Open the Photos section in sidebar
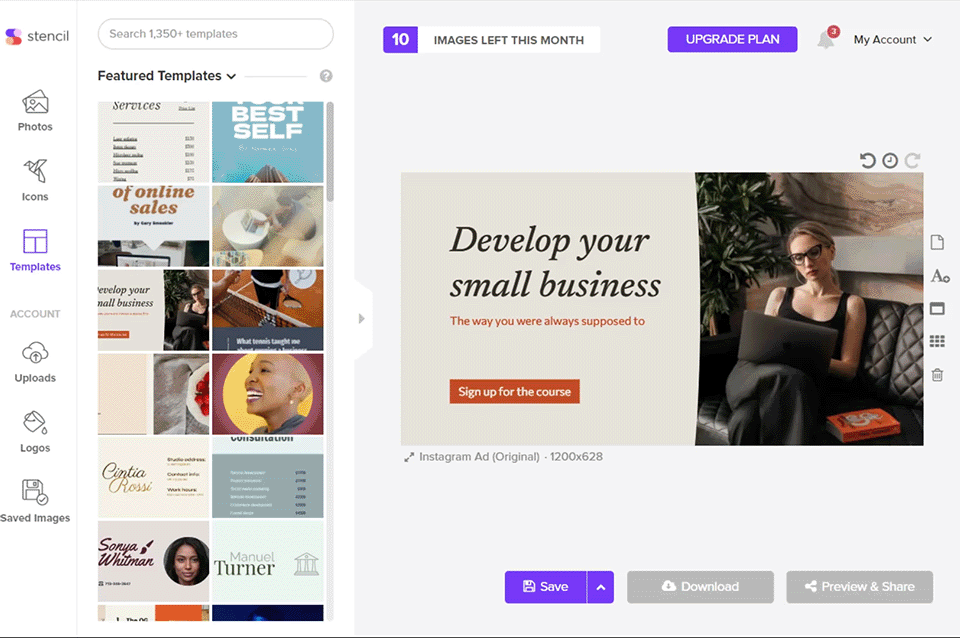960x638 pixels. coord(35,111)
